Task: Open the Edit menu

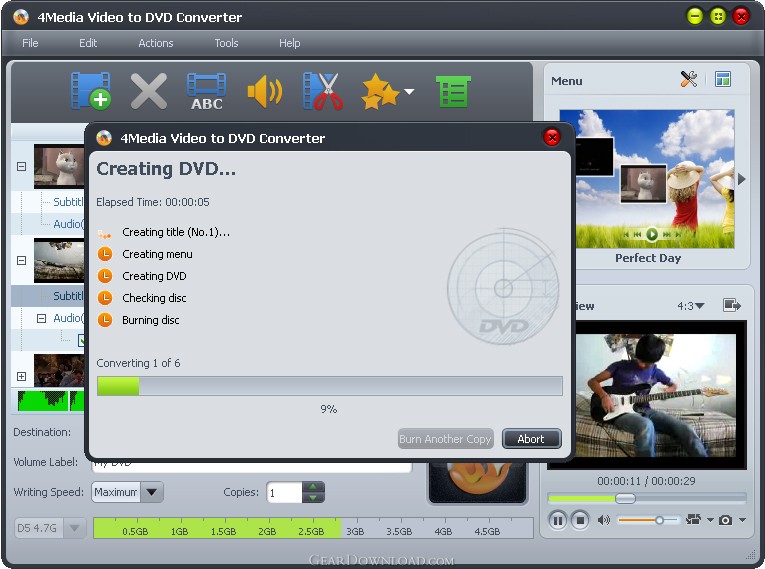Action: [88, 43]
